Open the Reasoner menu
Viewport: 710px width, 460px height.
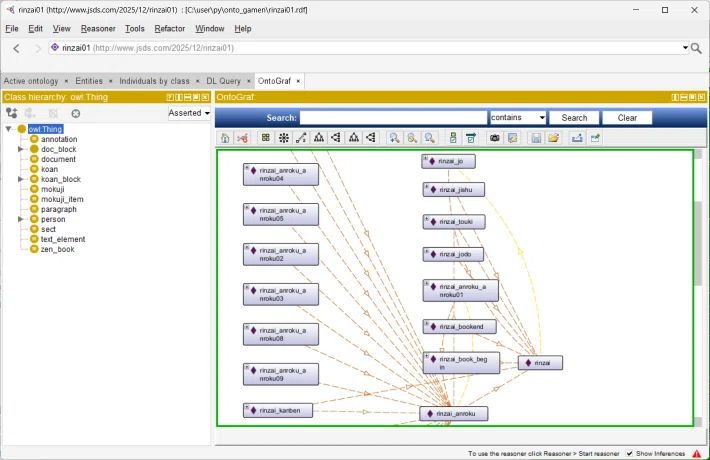coord(98,29)
